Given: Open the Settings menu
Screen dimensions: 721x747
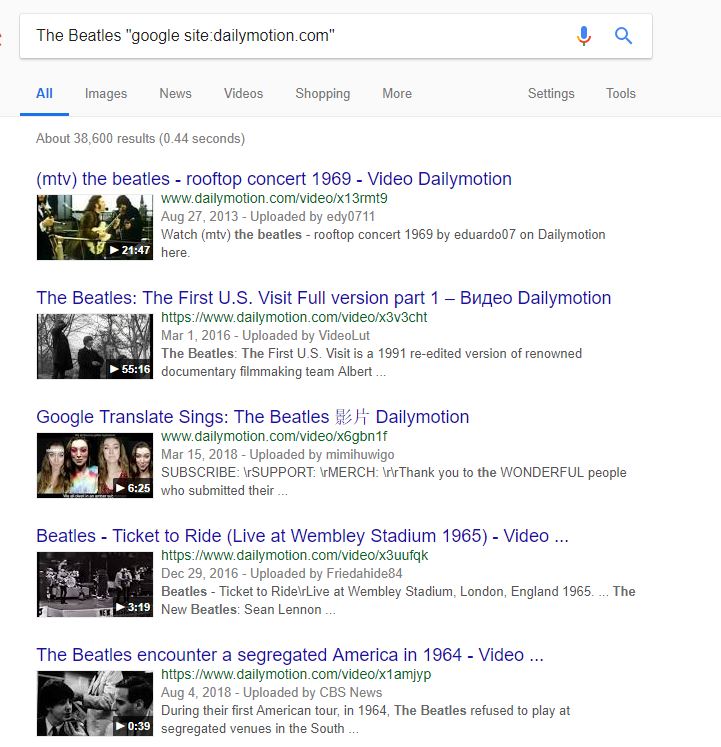Looking at the screenshot, I should pos(551,93).
